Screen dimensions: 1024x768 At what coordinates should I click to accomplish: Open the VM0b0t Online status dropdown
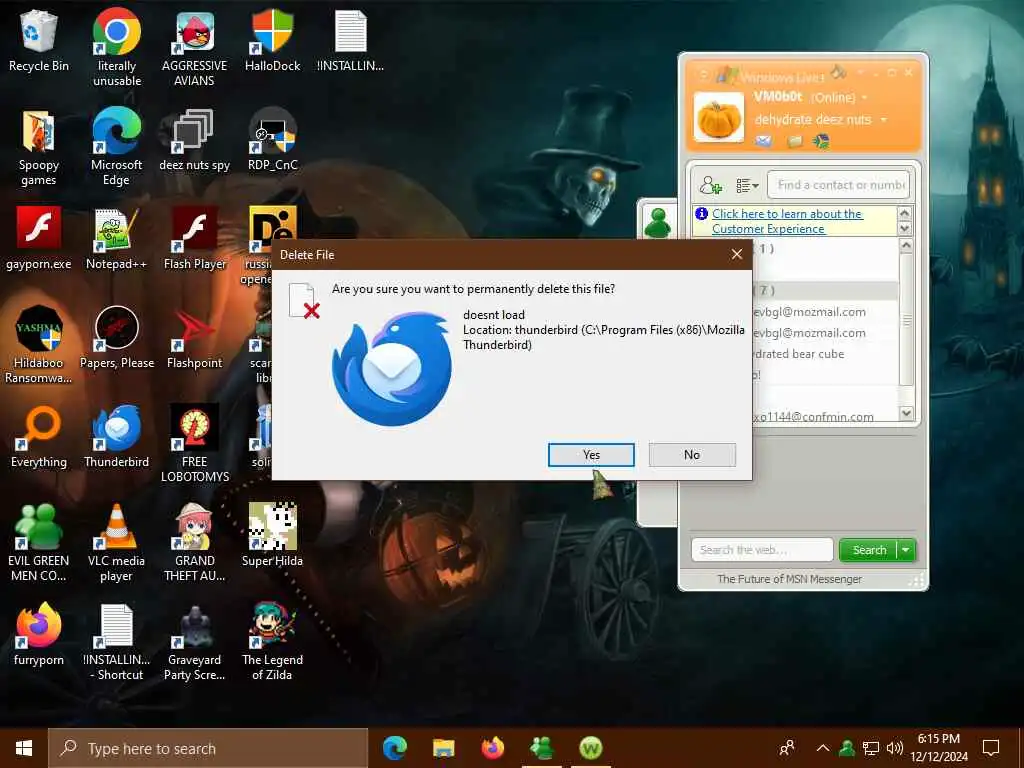[864, 98]
